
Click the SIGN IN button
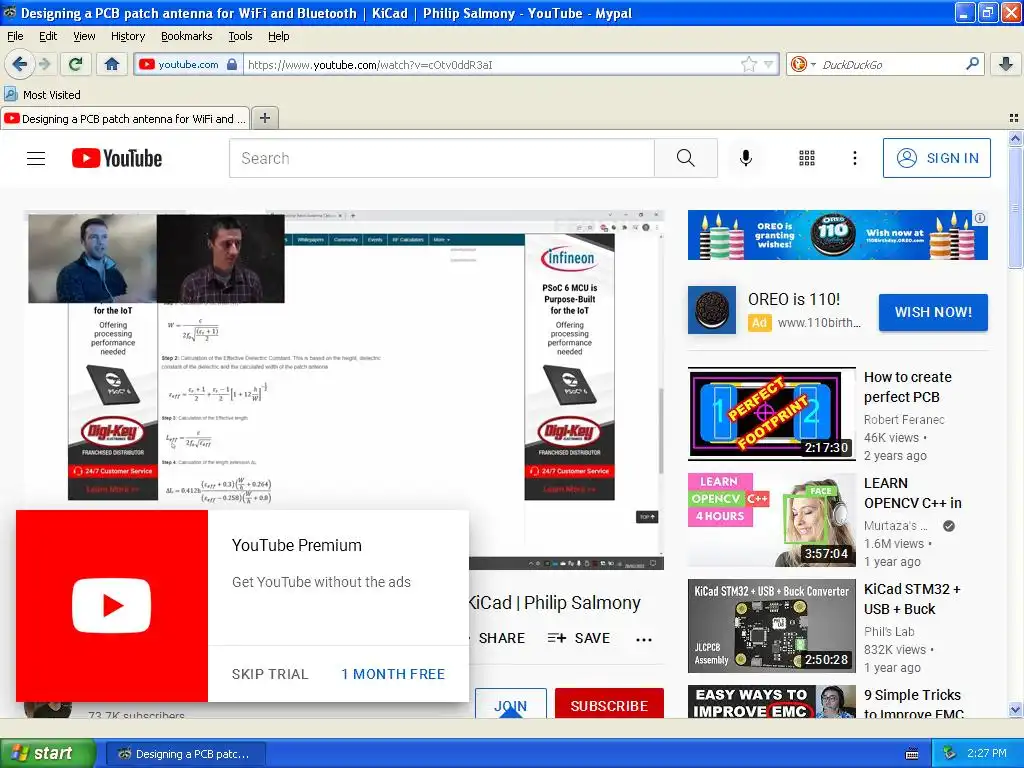pyautogui.click(x=936, y=158)
